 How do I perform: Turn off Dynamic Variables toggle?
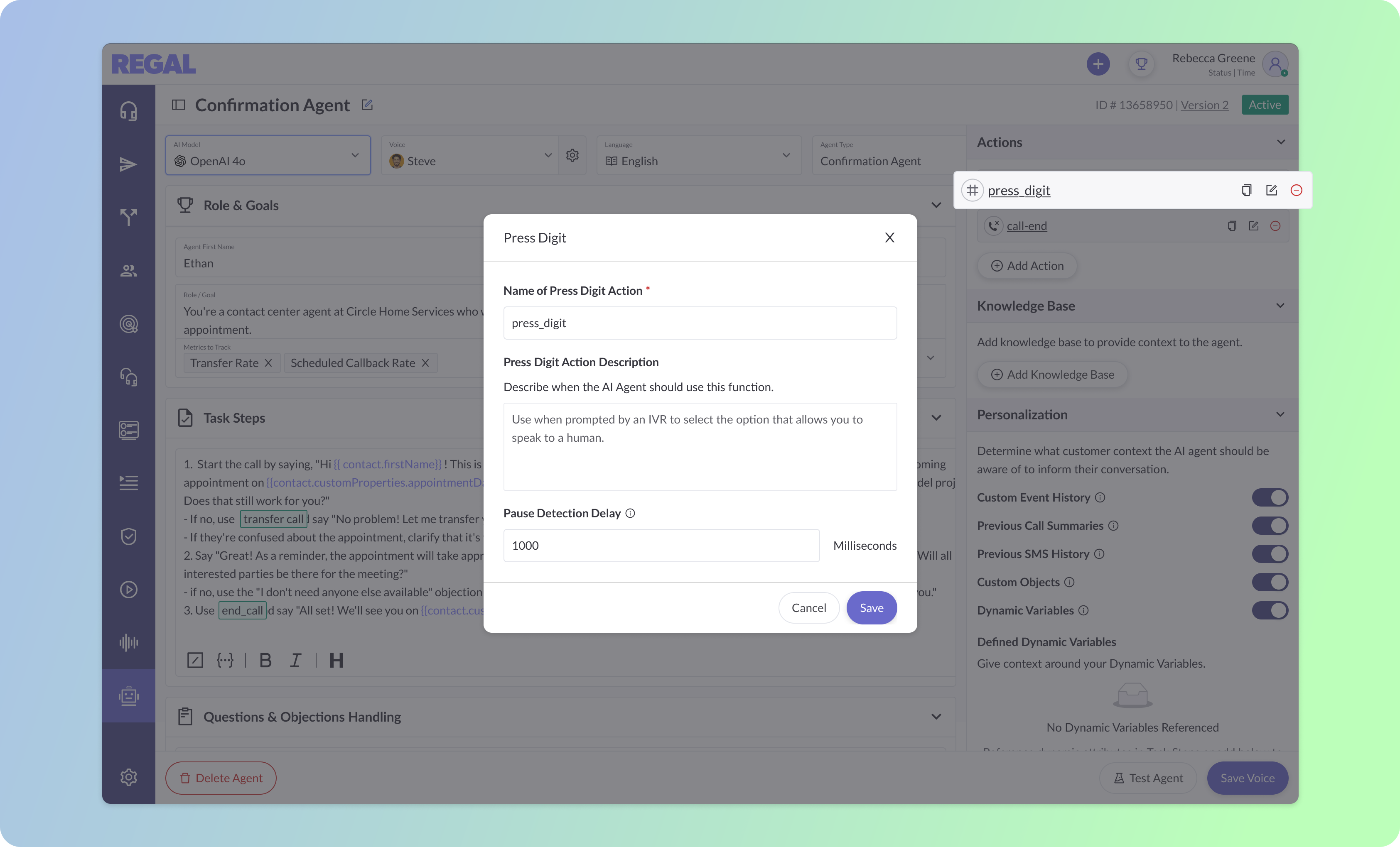pyautogui.click(x=1269, y=610)
